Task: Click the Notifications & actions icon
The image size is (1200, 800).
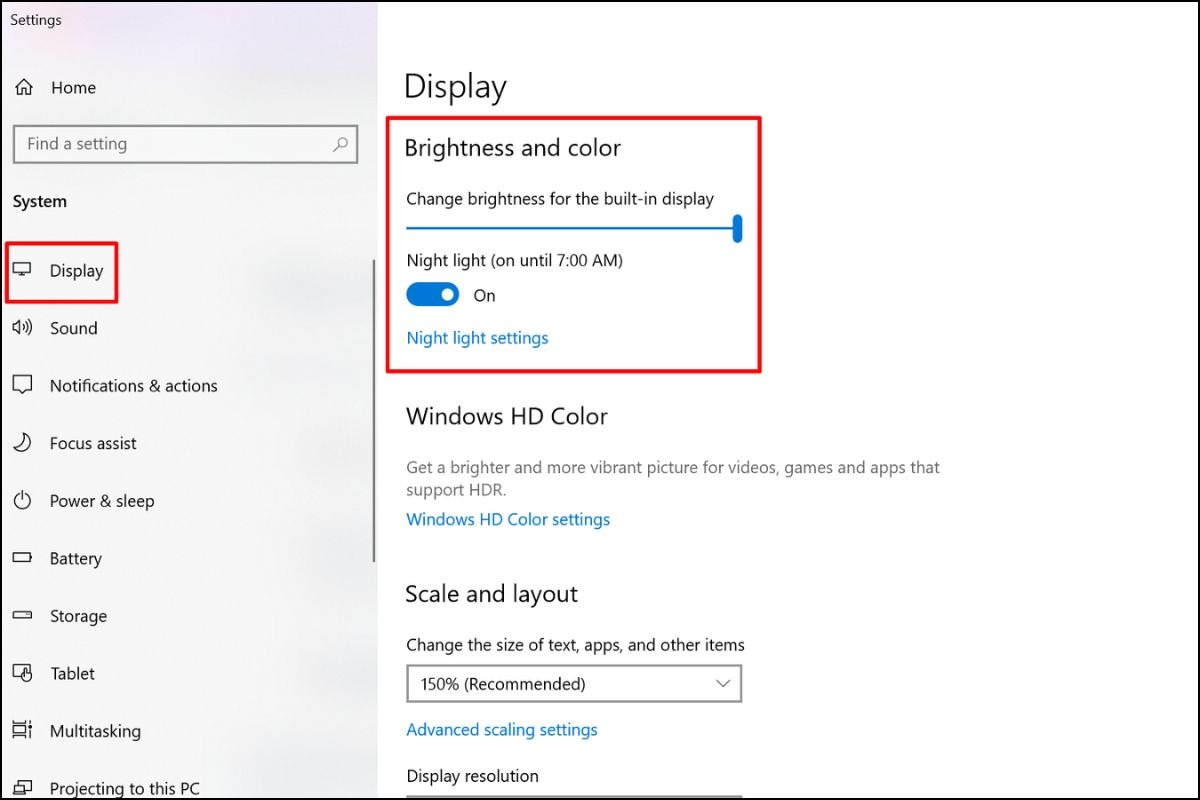Action: pyautogui.click(x=22, y=385)
